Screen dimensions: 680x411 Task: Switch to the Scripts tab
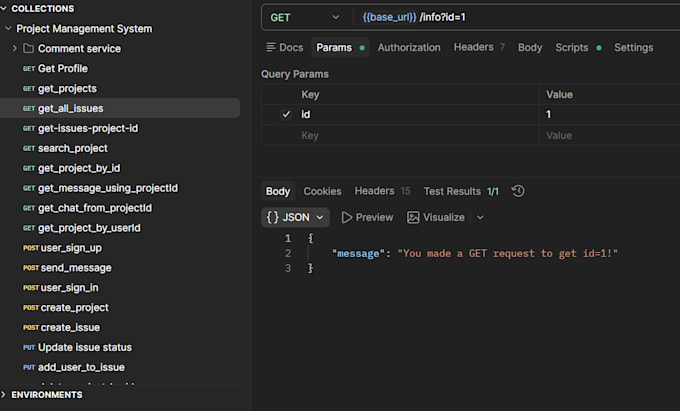tap(578, 47)
